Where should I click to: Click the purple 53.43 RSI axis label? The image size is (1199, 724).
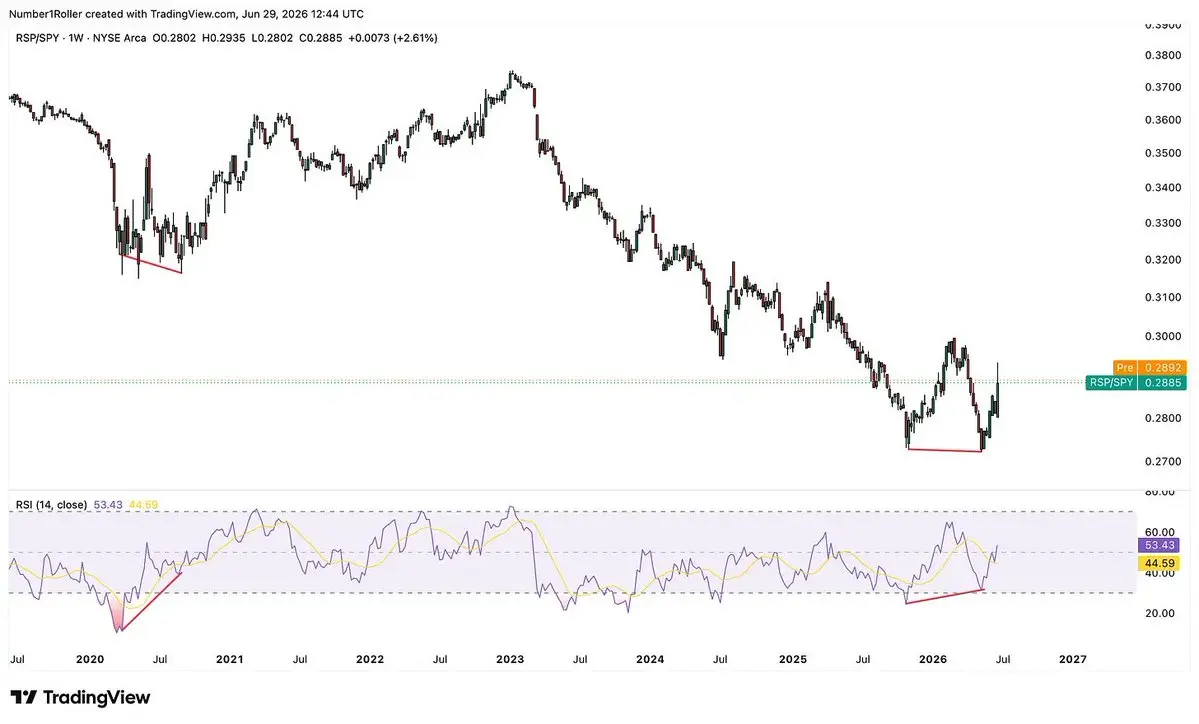tap(1159, 545)
